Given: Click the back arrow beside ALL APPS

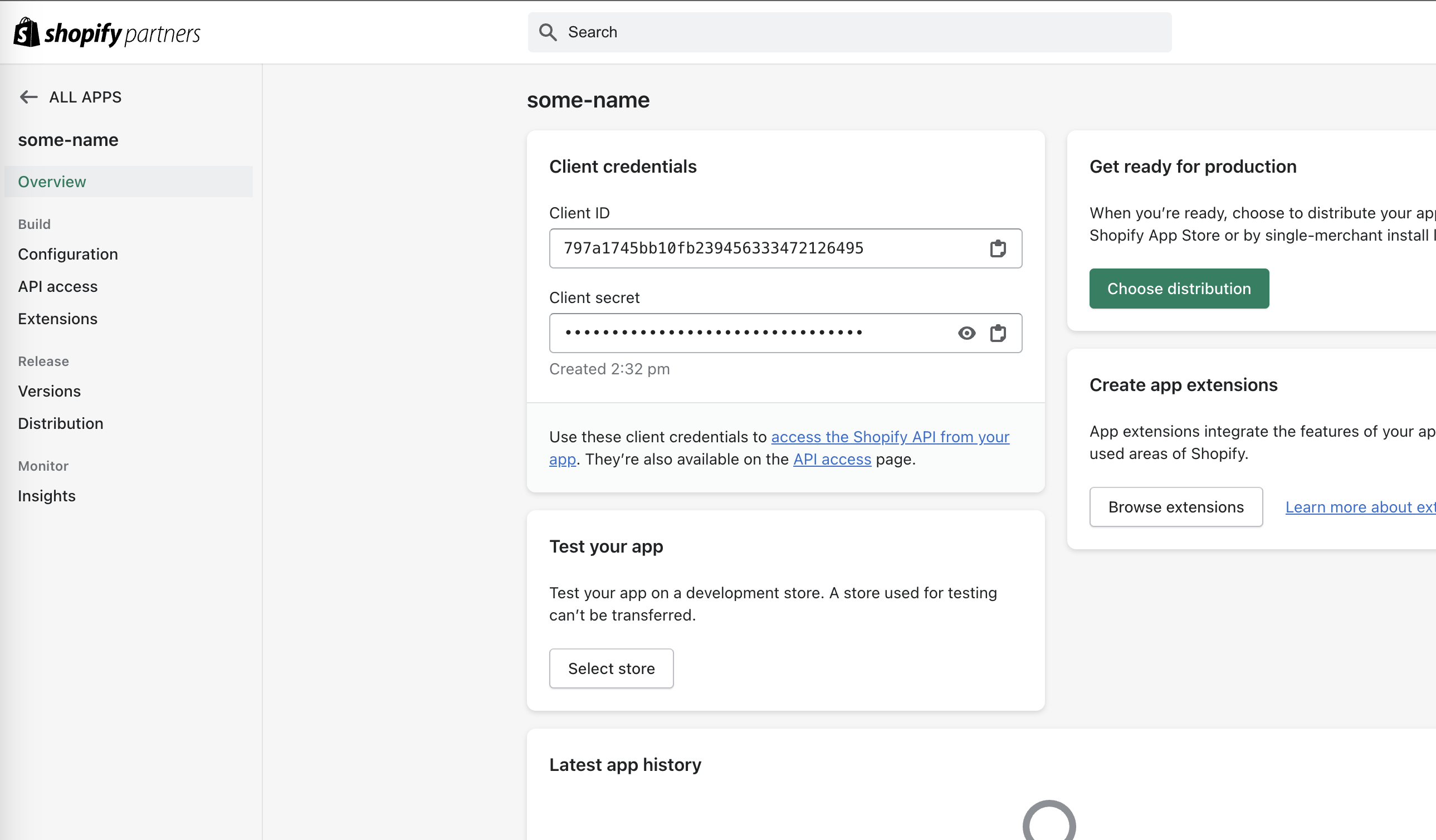Looking at the screenshot, I should 28,97.
